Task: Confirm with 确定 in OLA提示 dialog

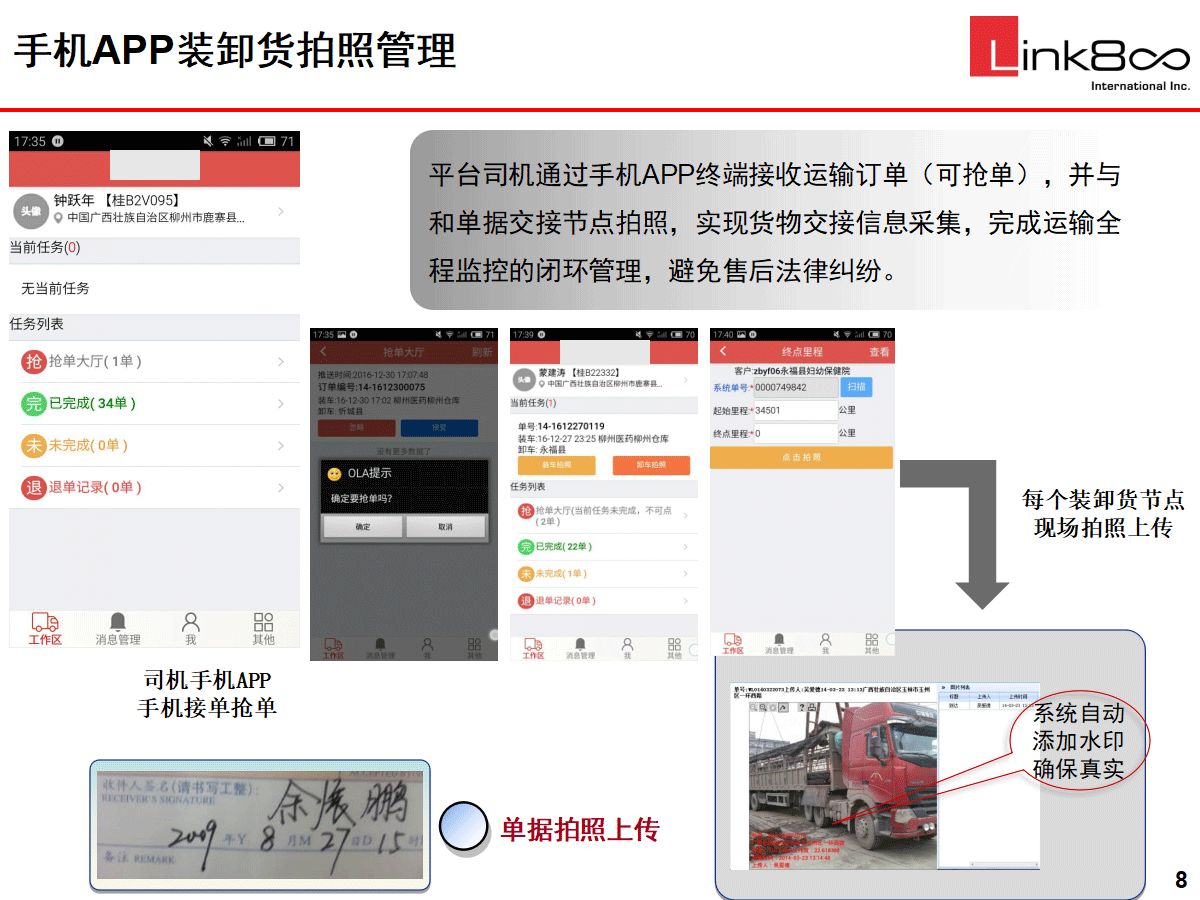Action: 362,526
